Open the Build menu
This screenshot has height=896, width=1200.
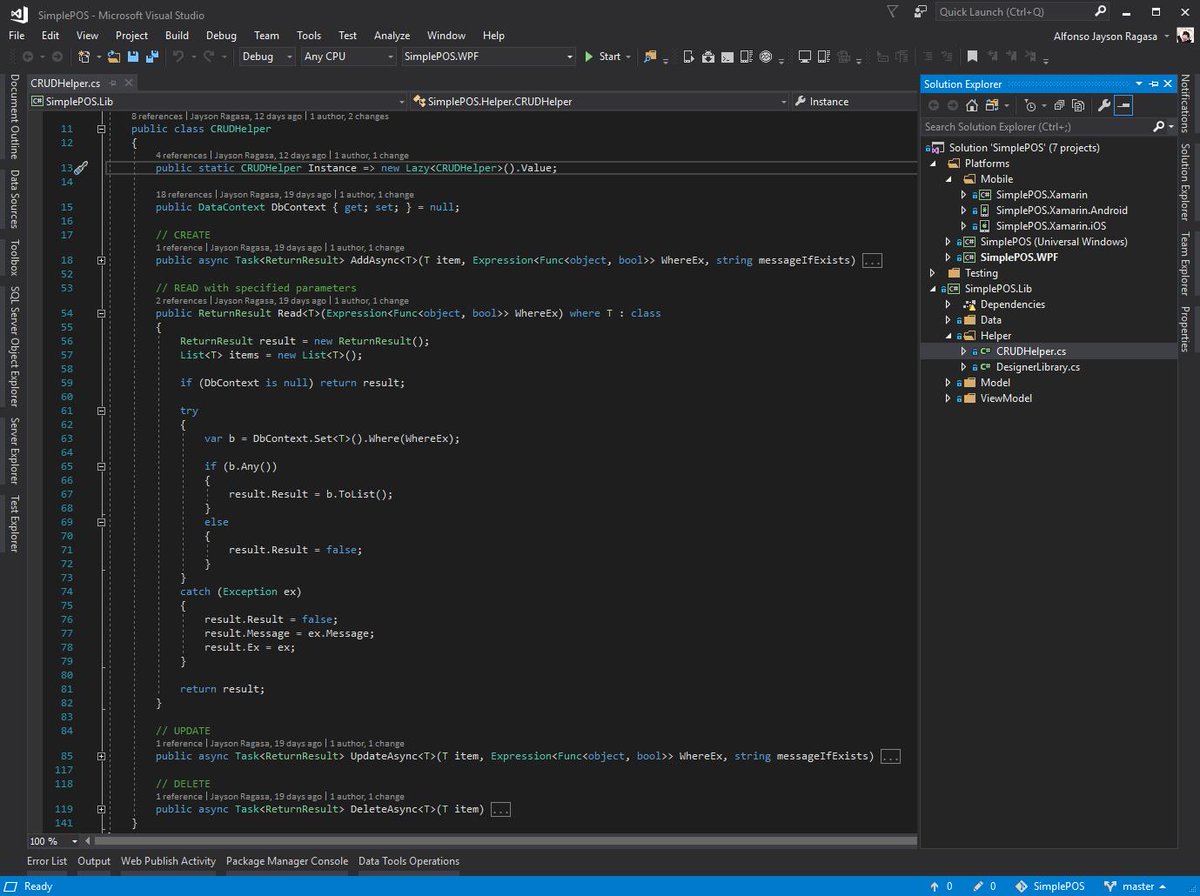coord(177,35)
